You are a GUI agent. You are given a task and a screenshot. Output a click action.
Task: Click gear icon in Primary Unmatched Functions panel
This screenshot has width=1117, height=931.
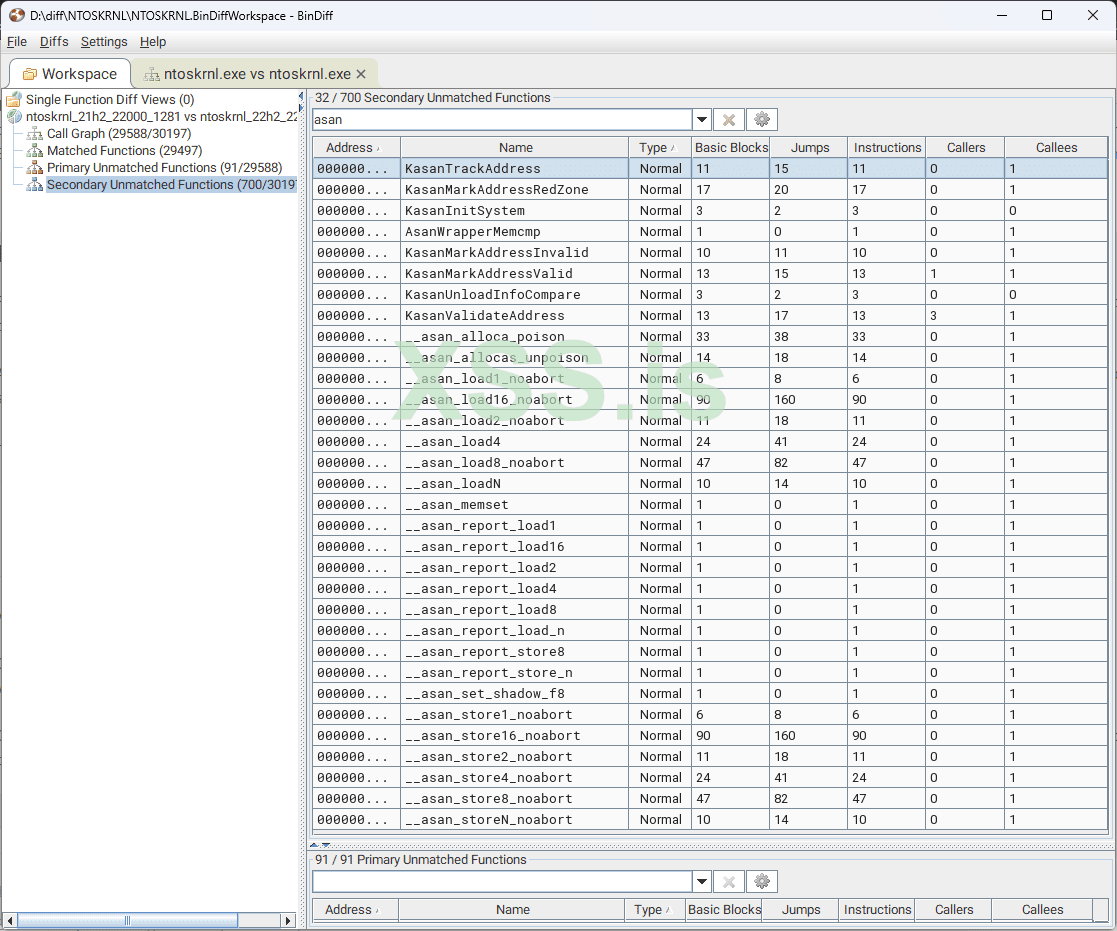click(x=762, y=882)
